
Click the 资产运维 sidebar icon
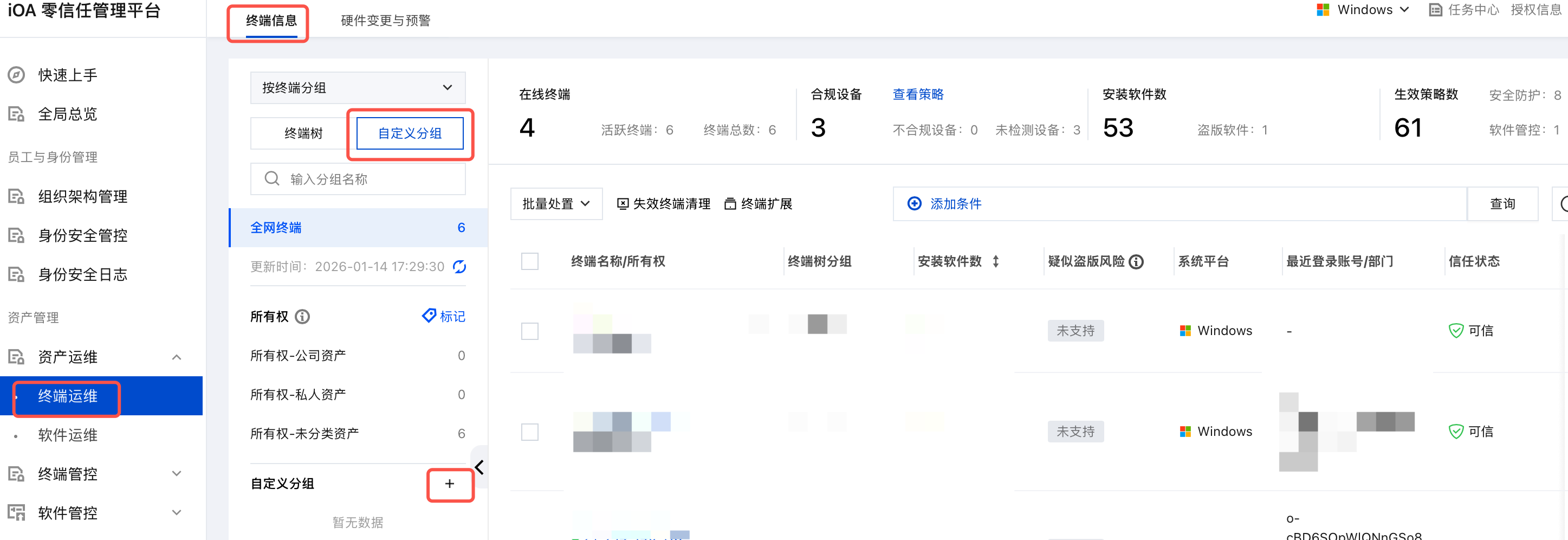pyautogui.click(x=16, y=357)
